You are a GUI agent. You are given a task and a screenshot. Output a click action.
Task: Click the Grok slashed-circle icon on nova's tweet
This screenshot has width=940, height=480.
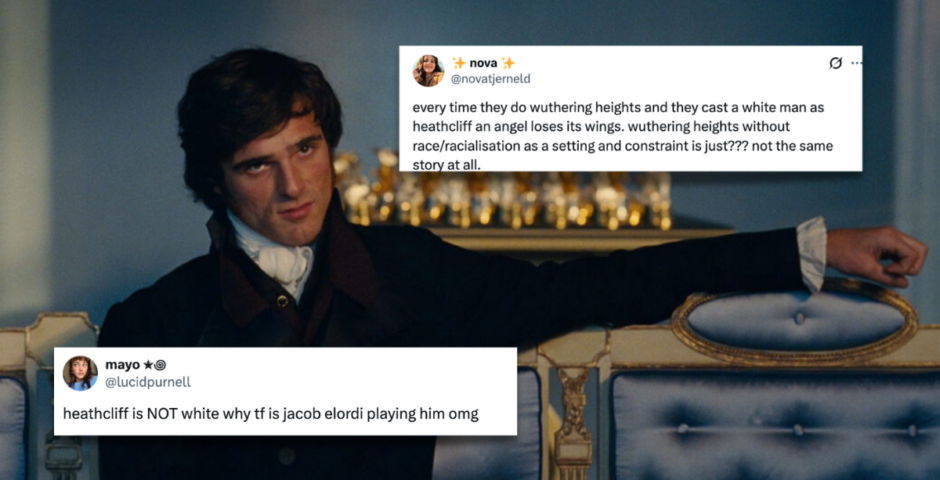[835, 63]
